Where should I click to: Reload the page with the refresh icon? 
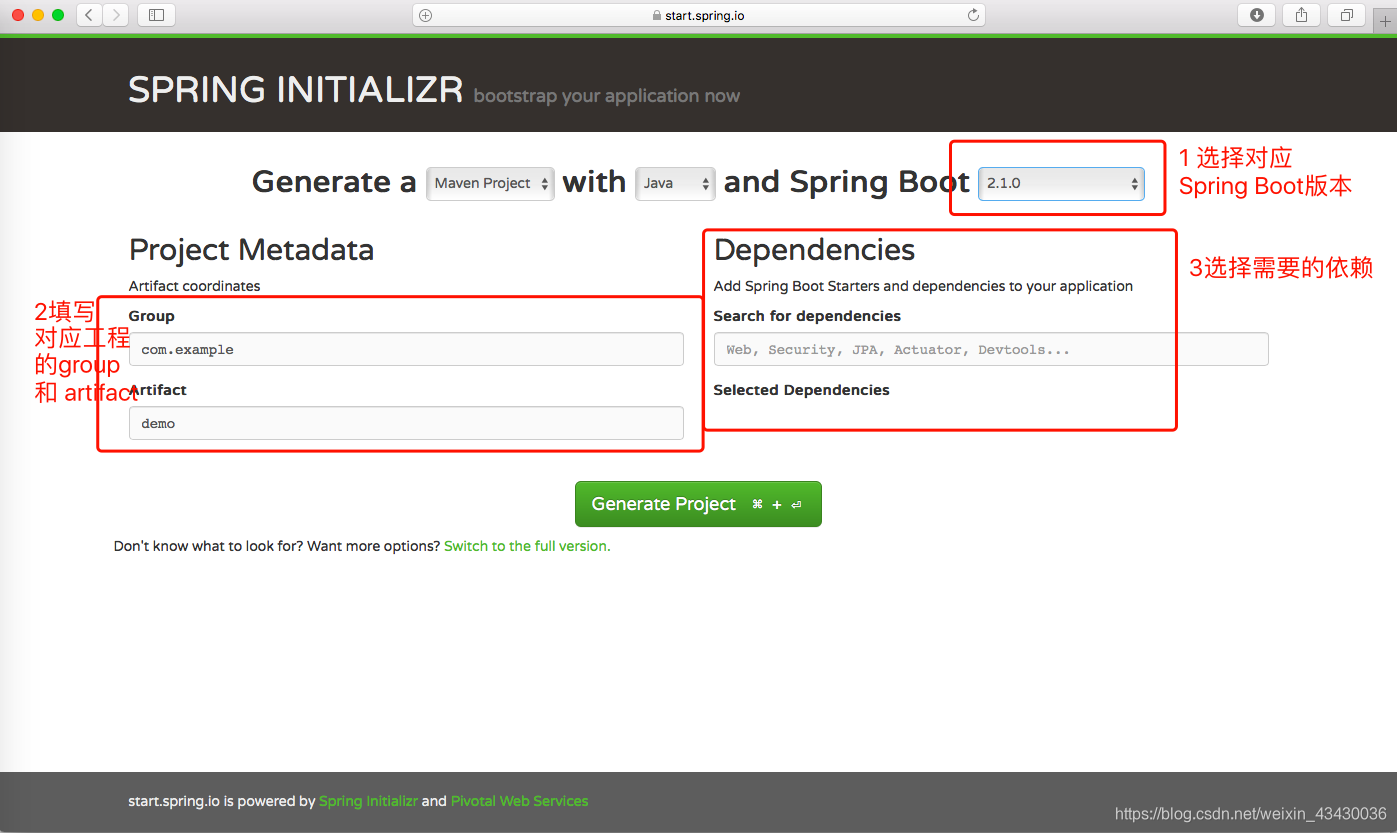973,15
